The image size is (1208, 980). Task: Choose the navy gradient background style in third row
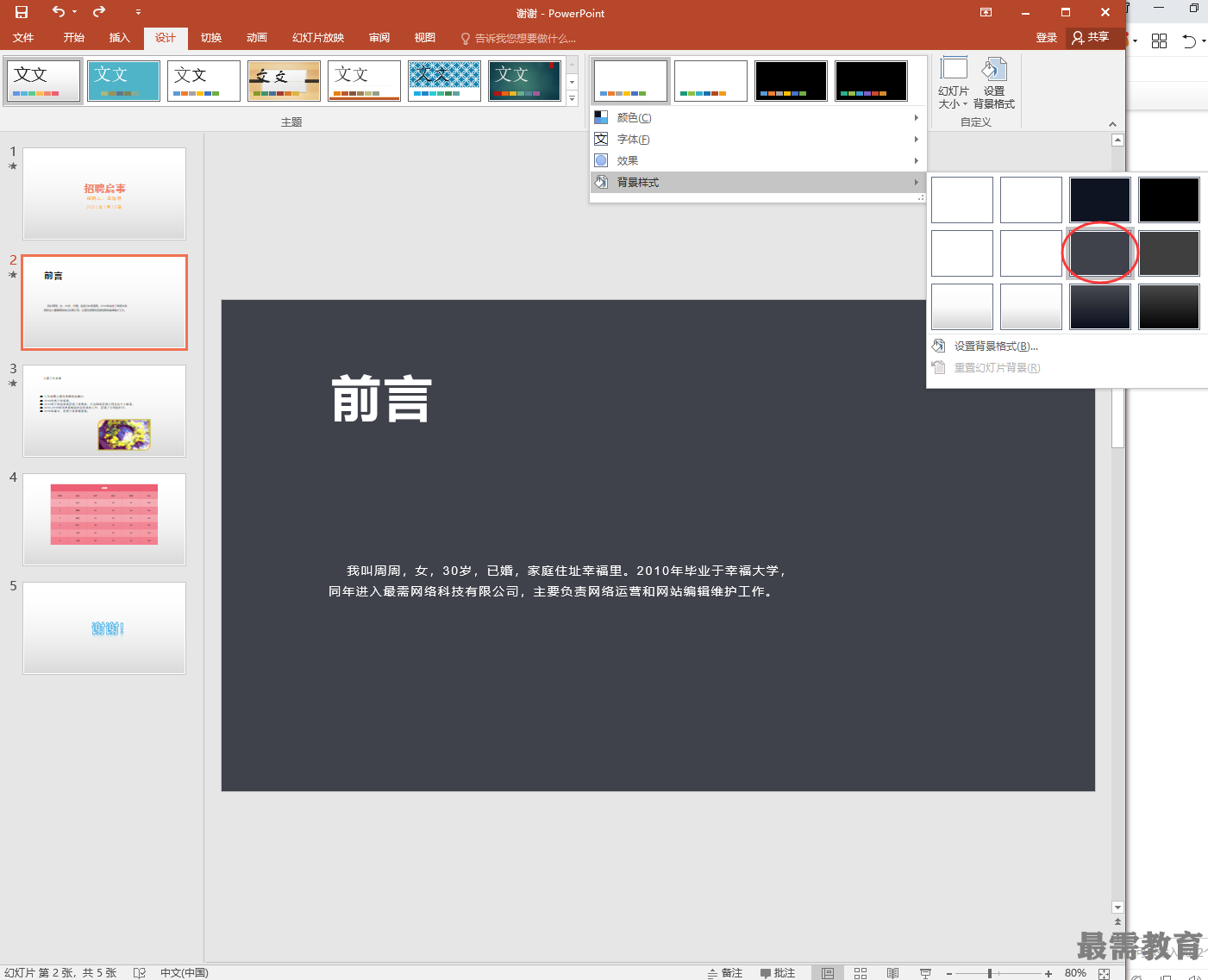[x=1100, y=307]
